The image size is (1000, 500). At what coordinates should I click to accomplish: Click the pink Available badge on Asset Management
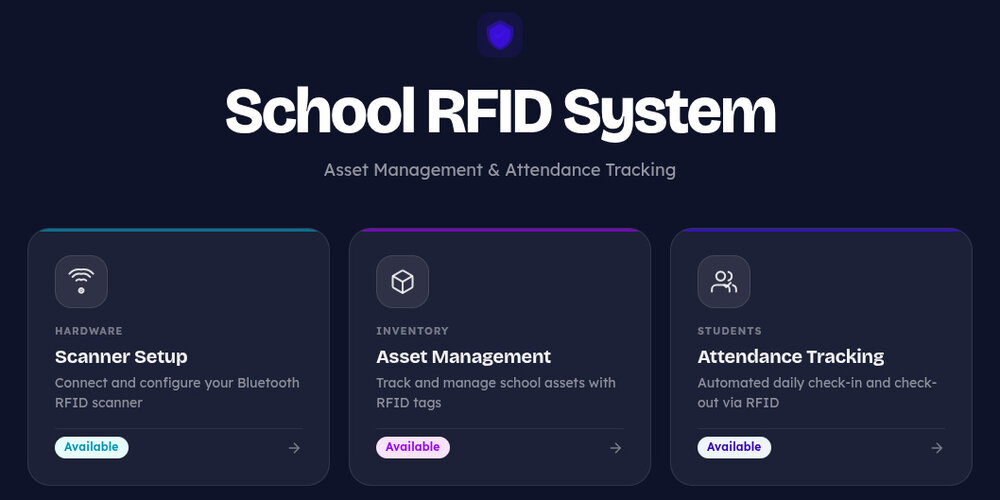click(413, 447)
